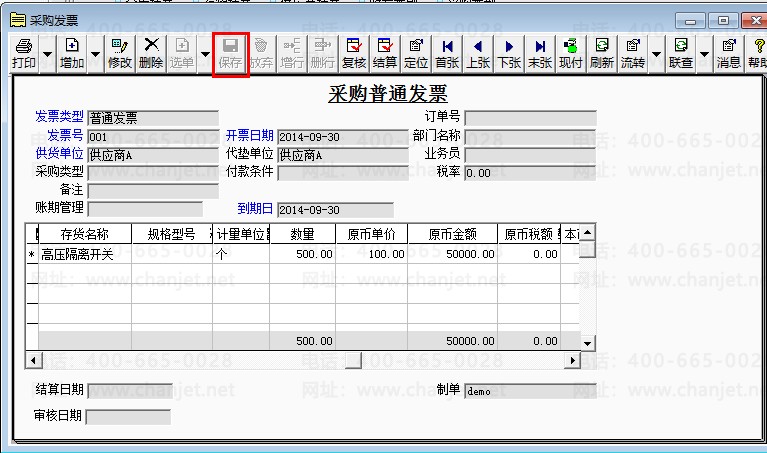This screenshot has height=453, width=767.
Task: Click the 联查 linked query icon
Action: tap(681, 53)
